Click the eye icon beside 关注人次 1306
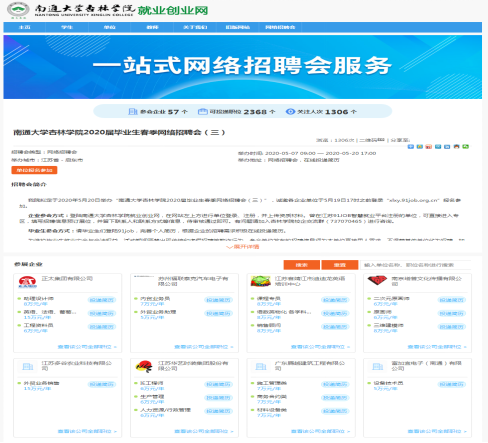 290,112
